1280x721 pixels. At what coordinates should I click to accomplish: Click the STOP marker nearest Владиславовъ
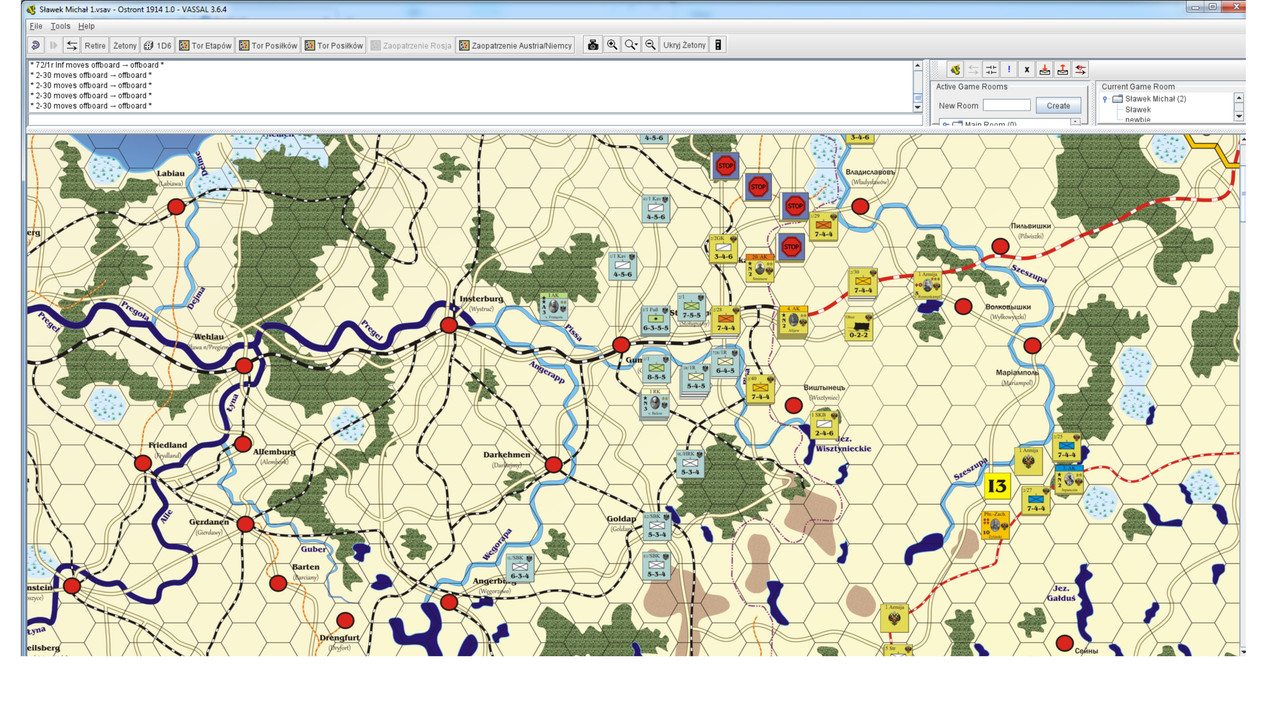(795, 206)
